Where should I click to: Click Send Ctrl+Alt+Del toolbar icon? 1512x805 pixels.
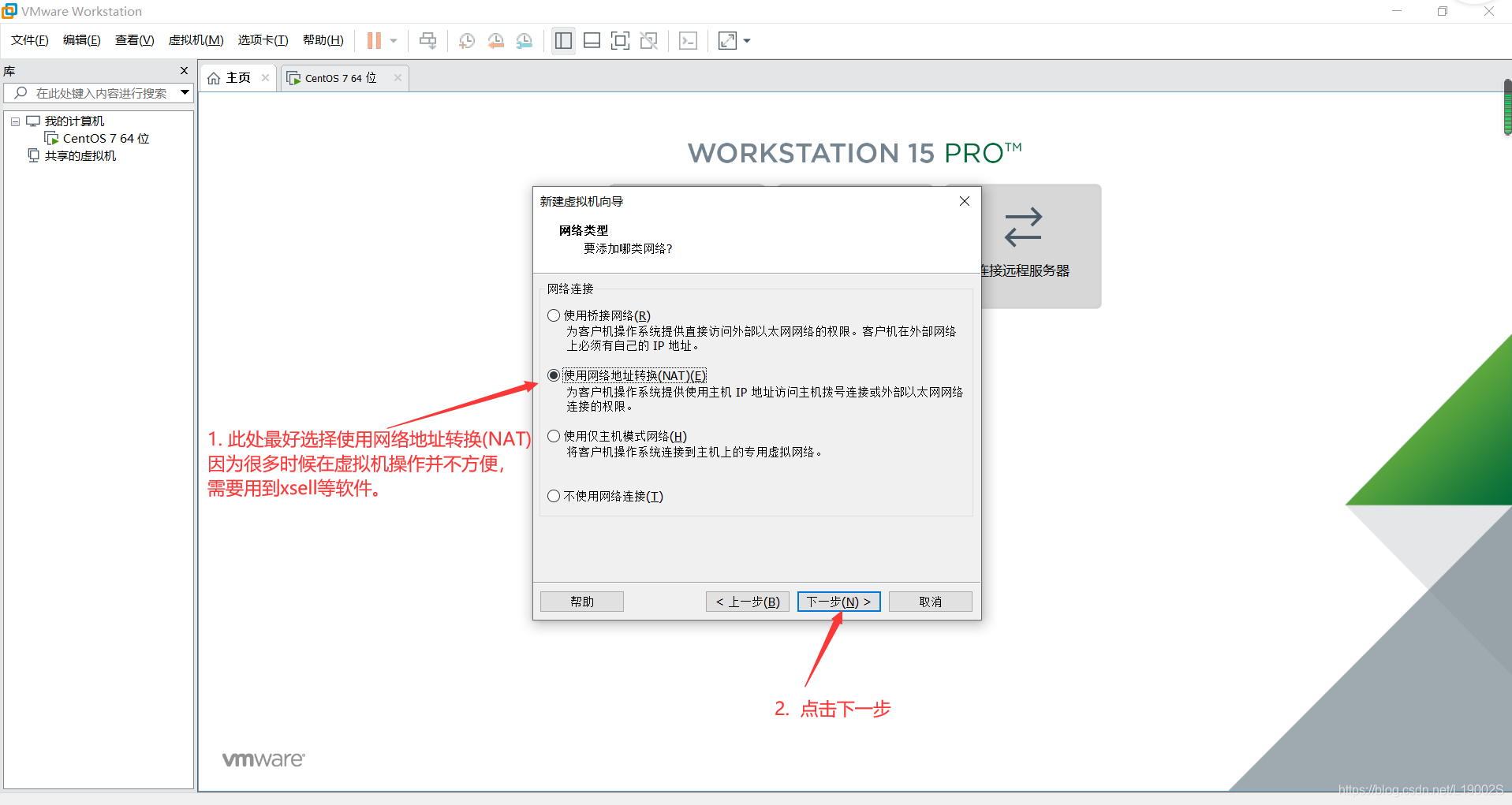tap(427, 40)
